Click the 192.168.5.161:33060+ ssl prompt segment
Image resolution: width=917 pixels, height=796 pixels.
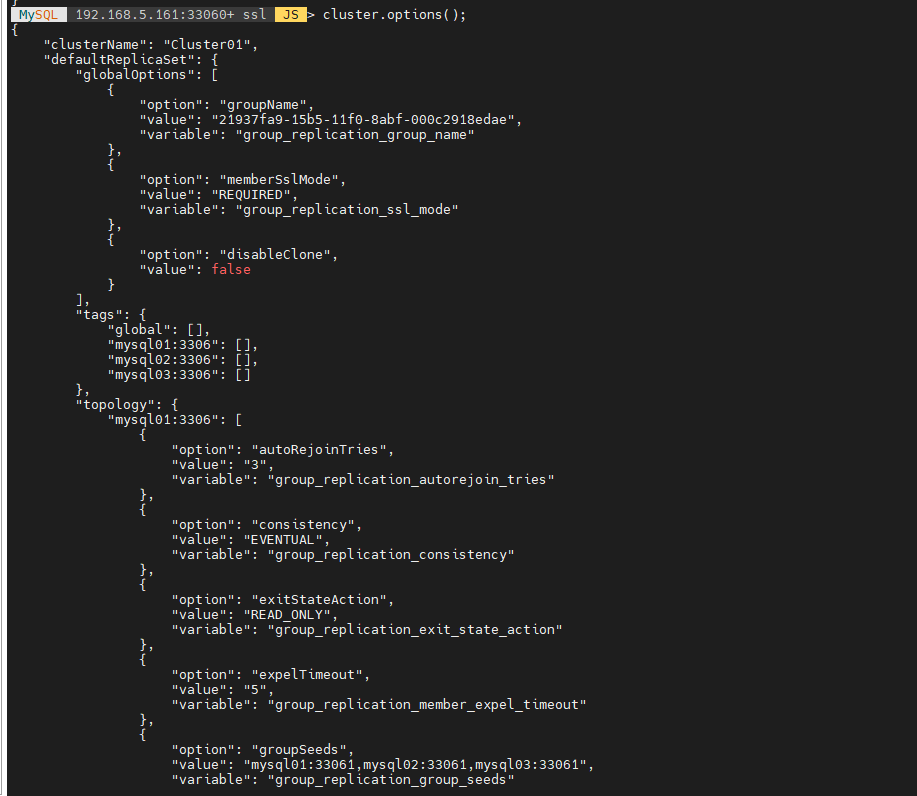(x=171, y=15)
